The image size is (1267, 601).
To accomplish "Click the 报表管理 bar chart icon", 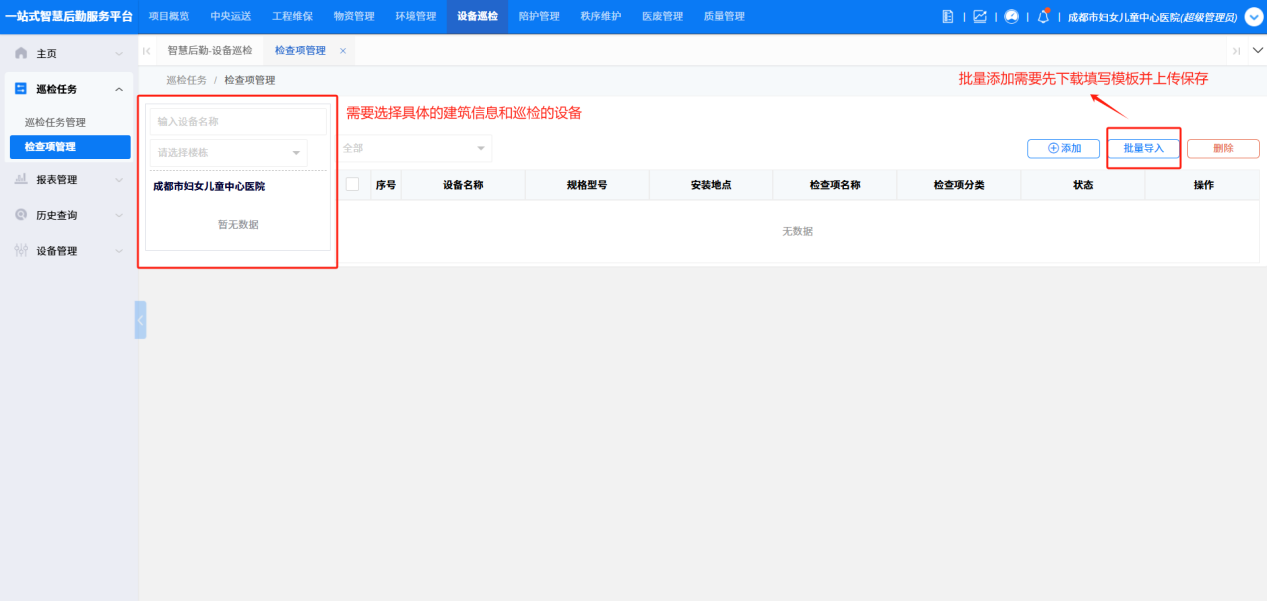I will (x=21, y=180).
